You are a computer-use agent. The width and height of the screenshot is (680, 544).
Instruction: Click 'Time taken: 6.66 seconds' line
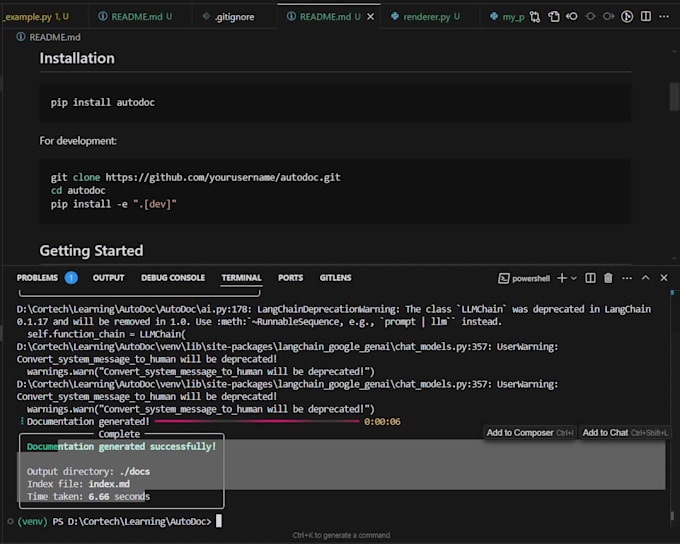[x=88, y=497]
